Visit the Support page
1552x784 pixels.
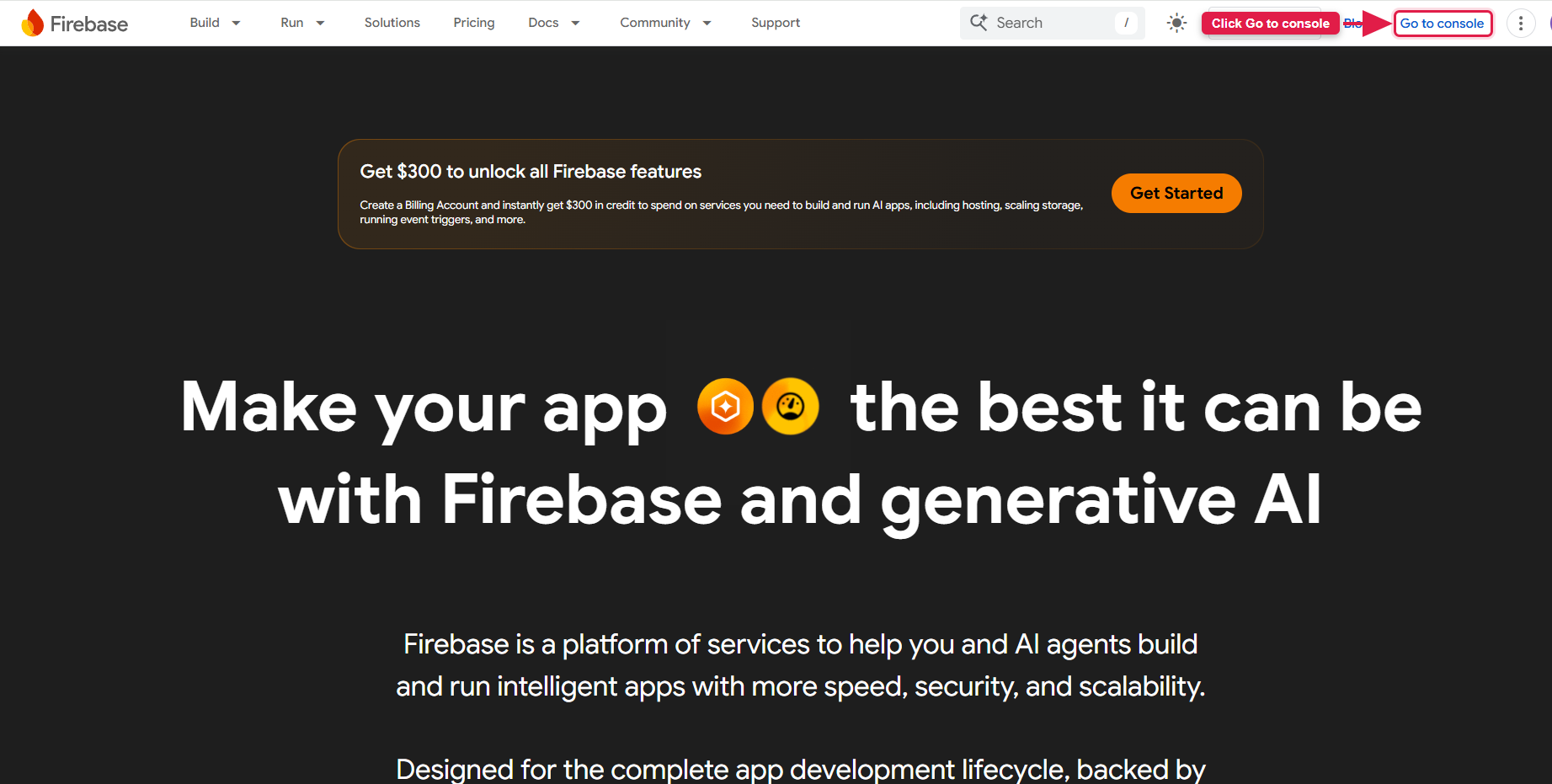pos(776,23)
